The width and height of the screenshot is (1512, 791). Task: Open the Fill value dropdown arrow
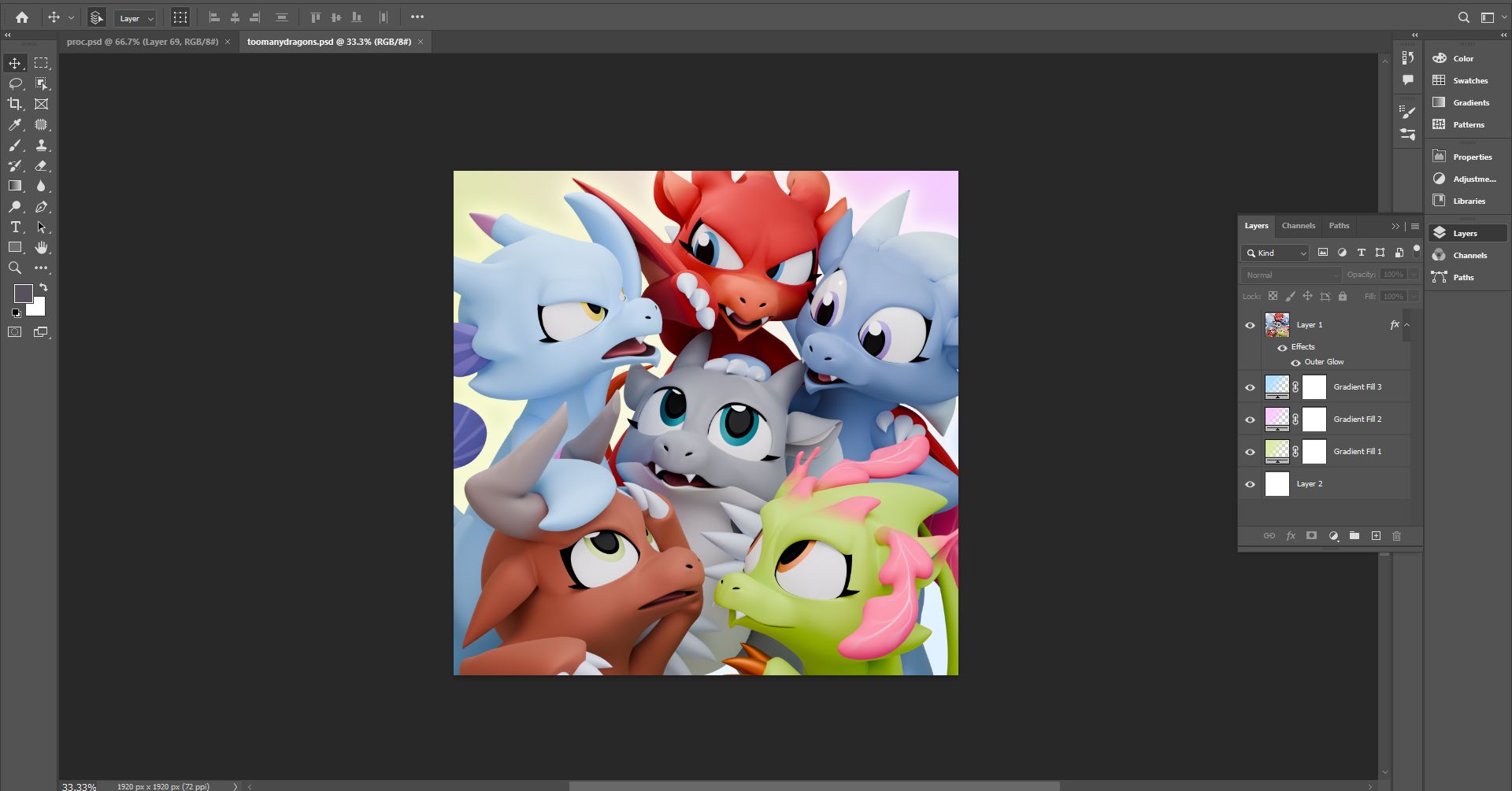point(1414,297)
